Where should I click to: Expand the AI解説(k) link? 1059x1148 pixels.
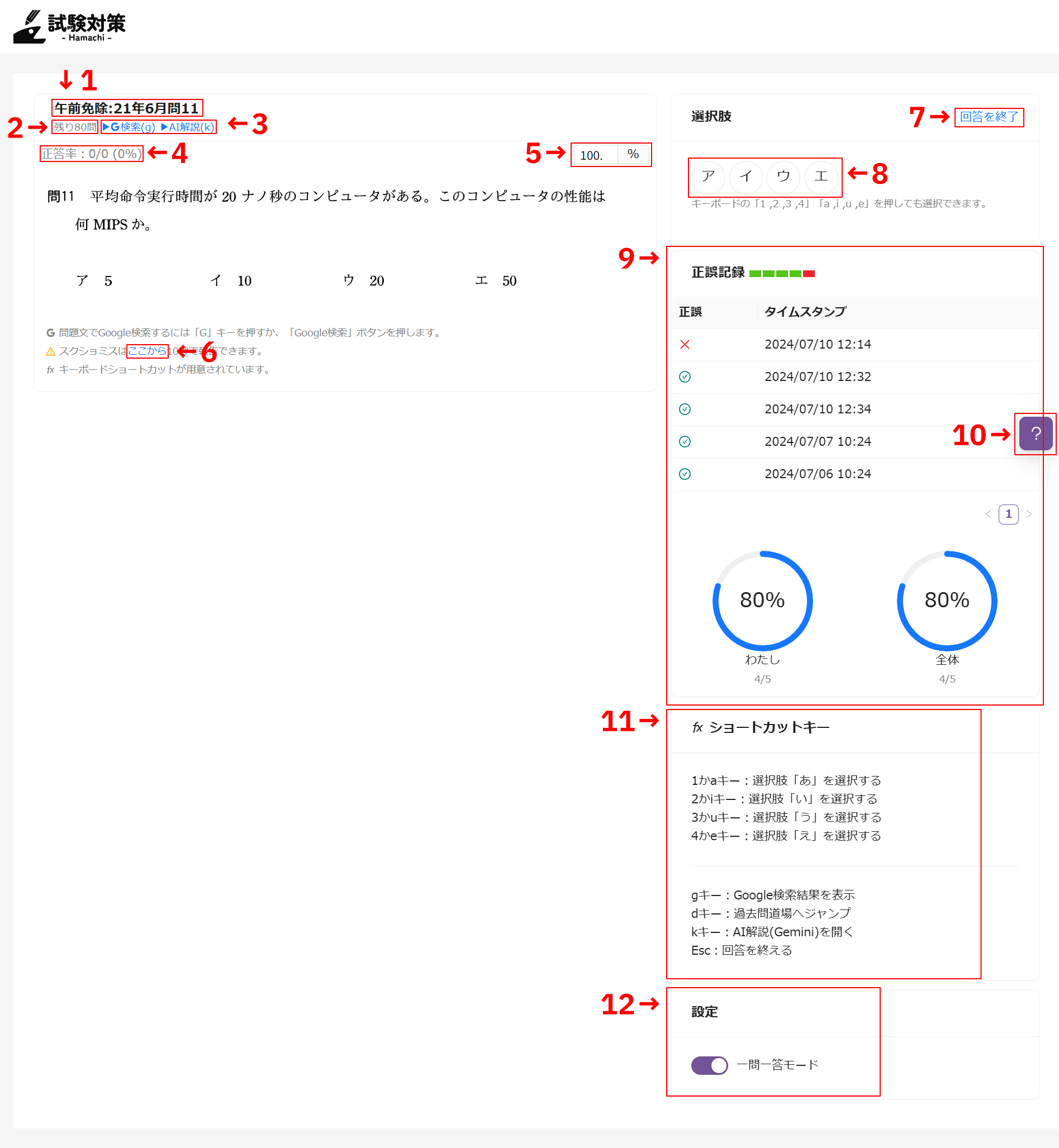click(x=187, y=127)
